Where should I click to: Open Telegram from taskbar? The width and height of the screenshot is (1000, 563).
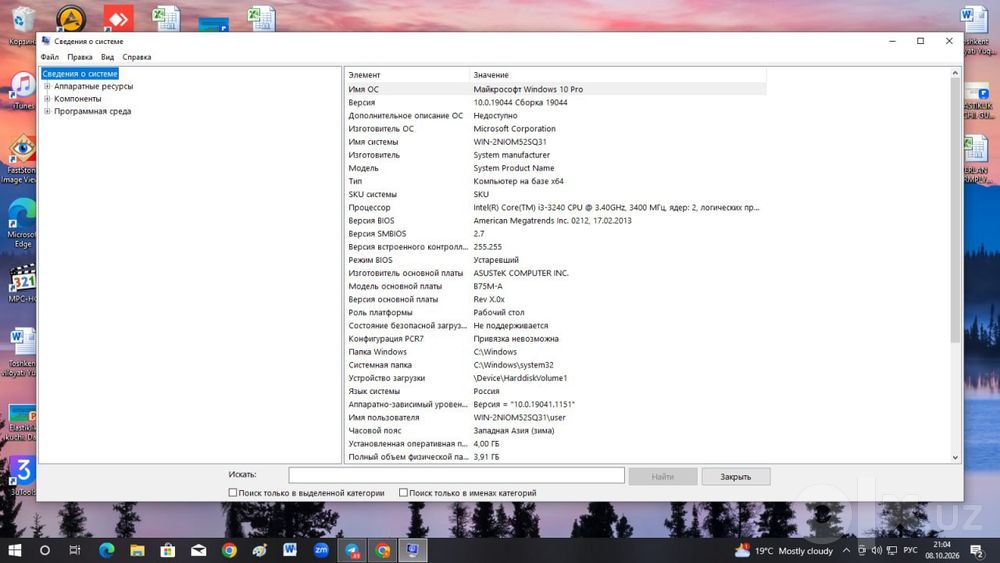352,550
